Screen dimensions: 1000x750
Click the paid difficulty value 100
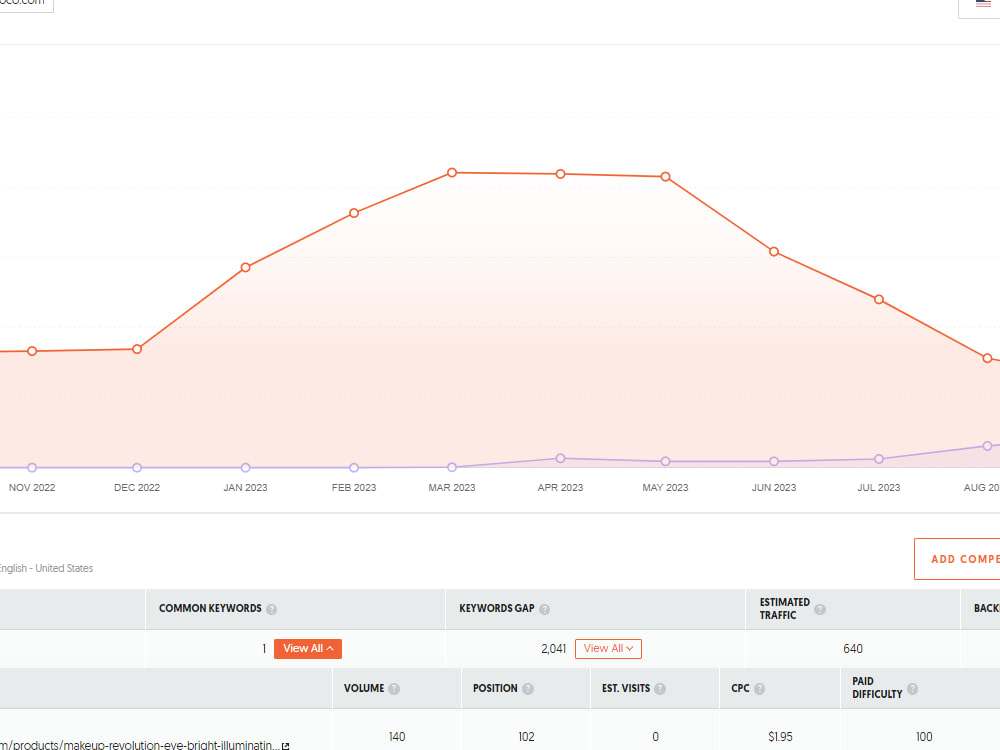tap(924, 737)
